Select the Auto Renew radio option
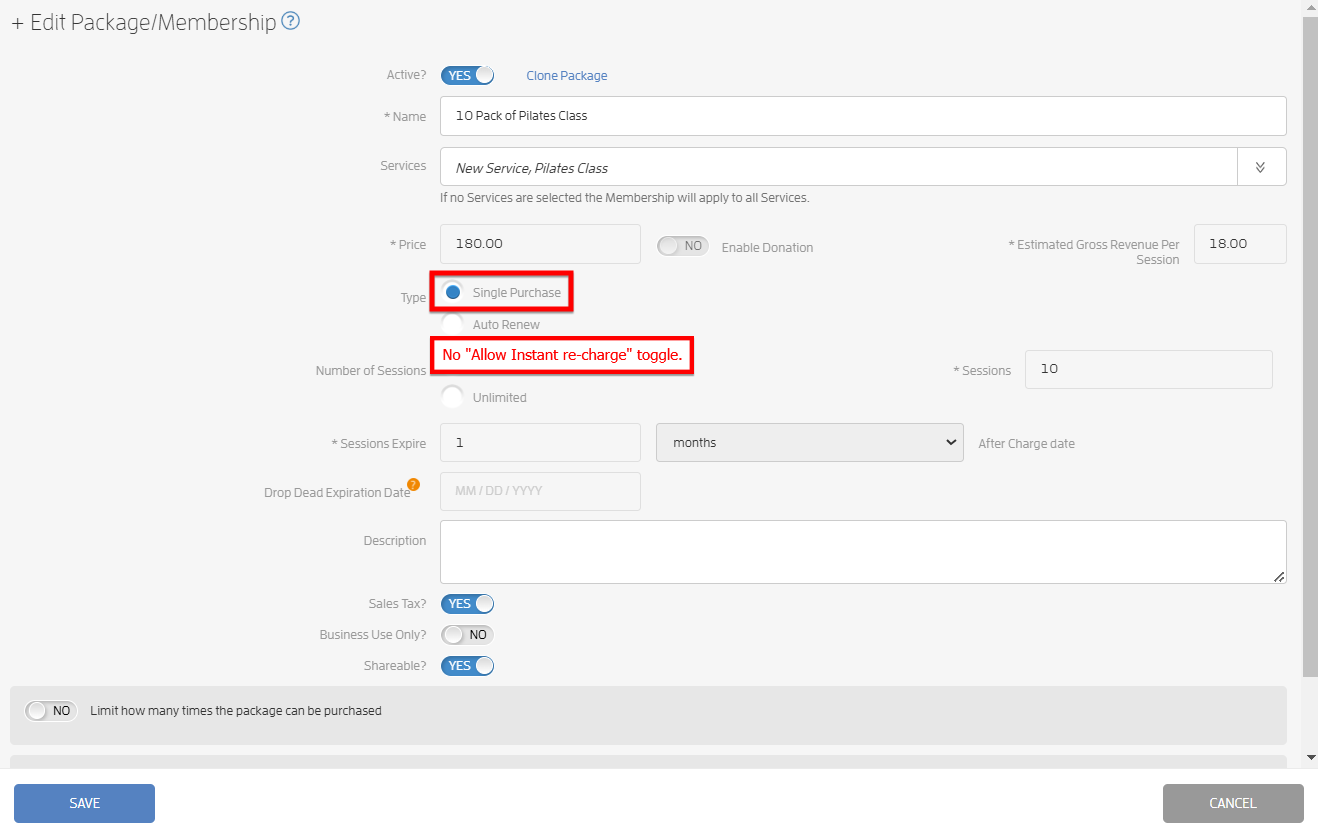 [x=453, y=324]
